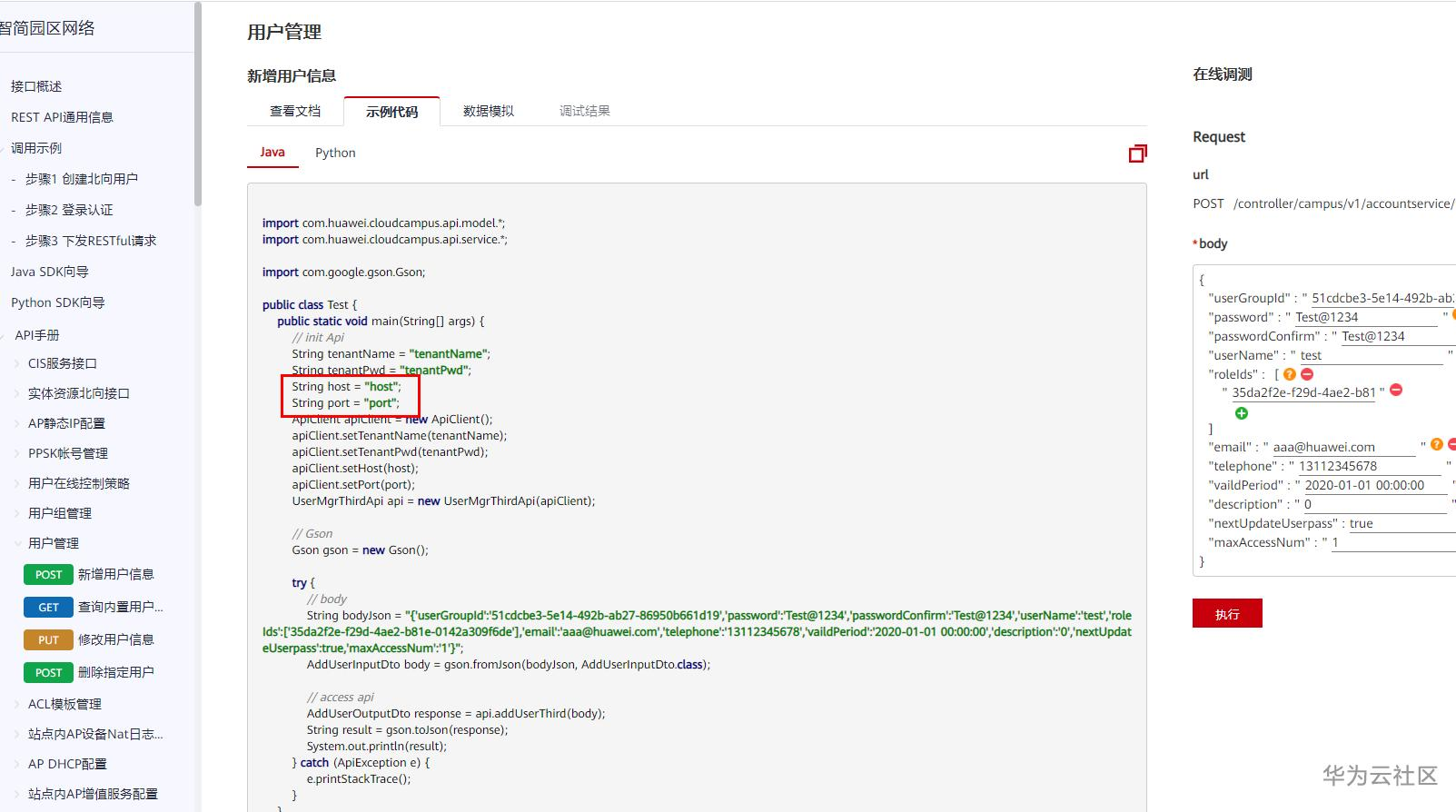The height and width of the screenshot is (812, 1456).
Task: Click the password field containing Test@1234
Action: [x=1365, y=318]
